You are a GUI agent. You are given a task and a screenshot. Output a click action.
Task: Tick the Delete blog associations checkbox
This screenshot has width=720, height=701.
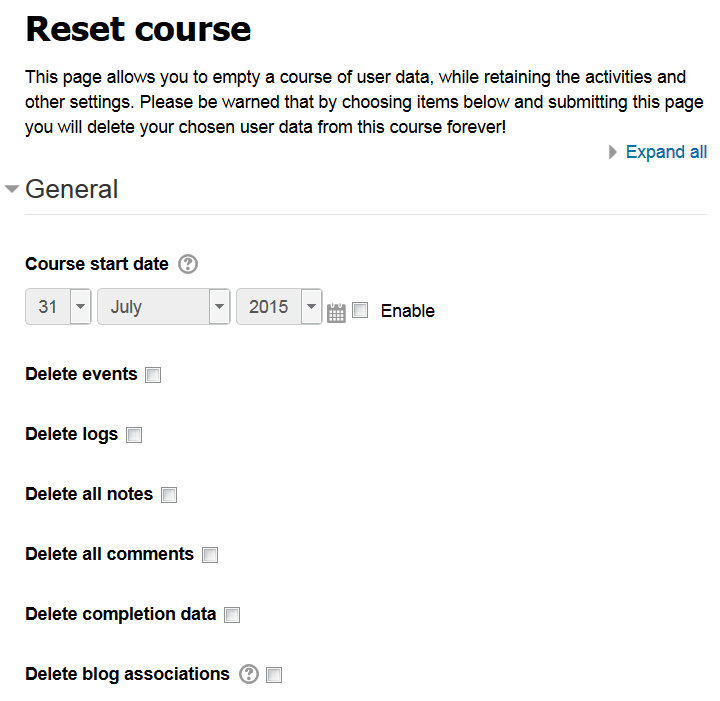point(274,675)
